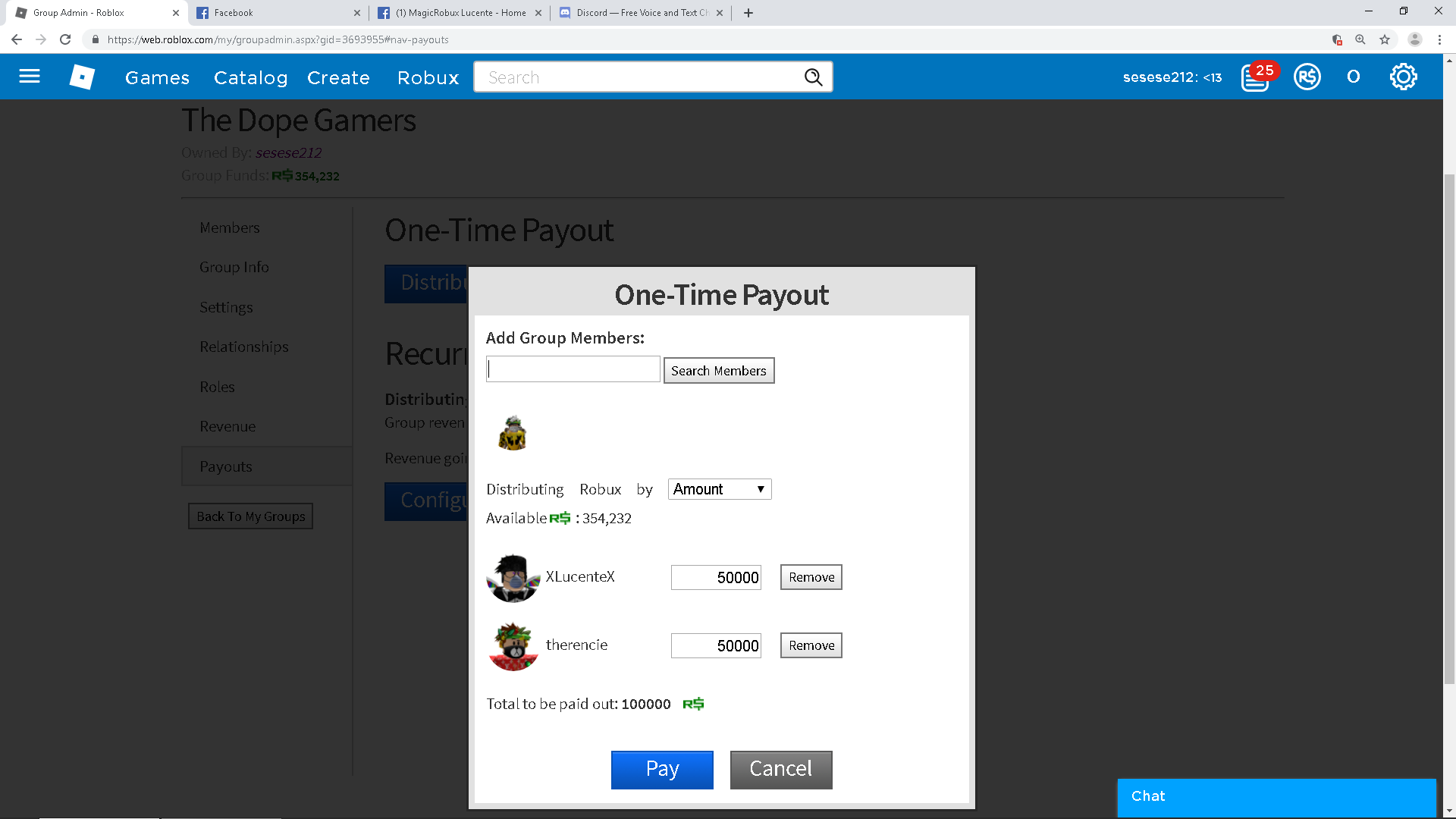Switch to the Facebook browser tab
This screenshot has width=1456, height=819.
pyautogui.click(x=279, y=13)
